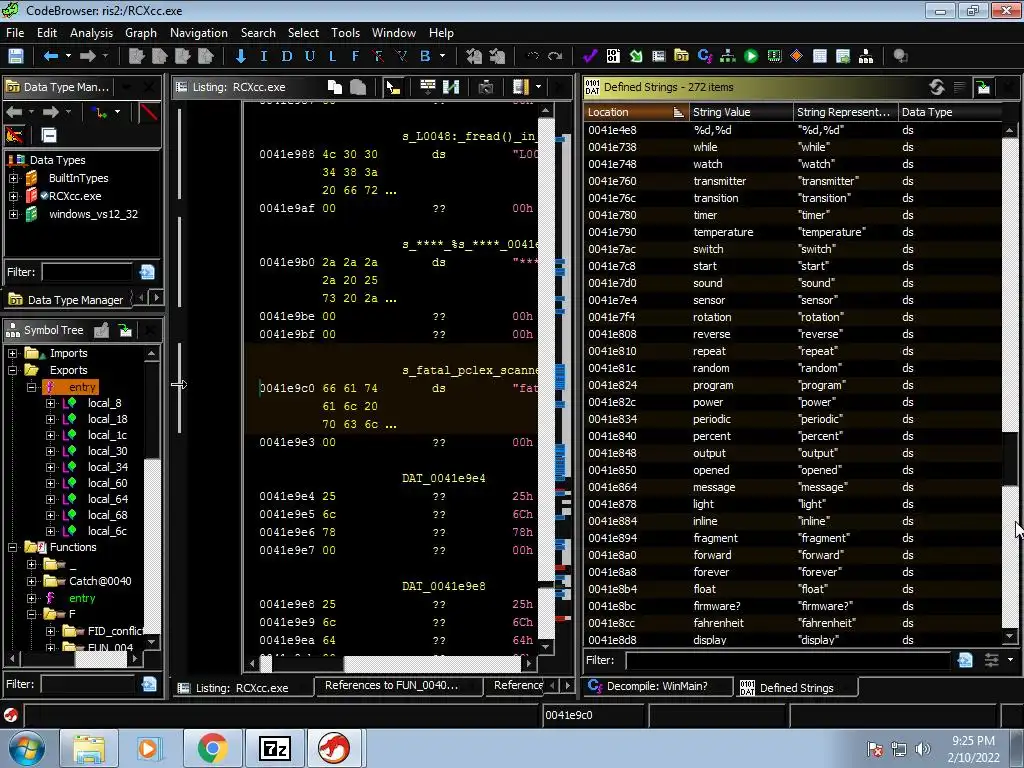Jump to next Label with the L icon
The height and width of the screenshot is (768, 1024).
click(x=332, y=56)
